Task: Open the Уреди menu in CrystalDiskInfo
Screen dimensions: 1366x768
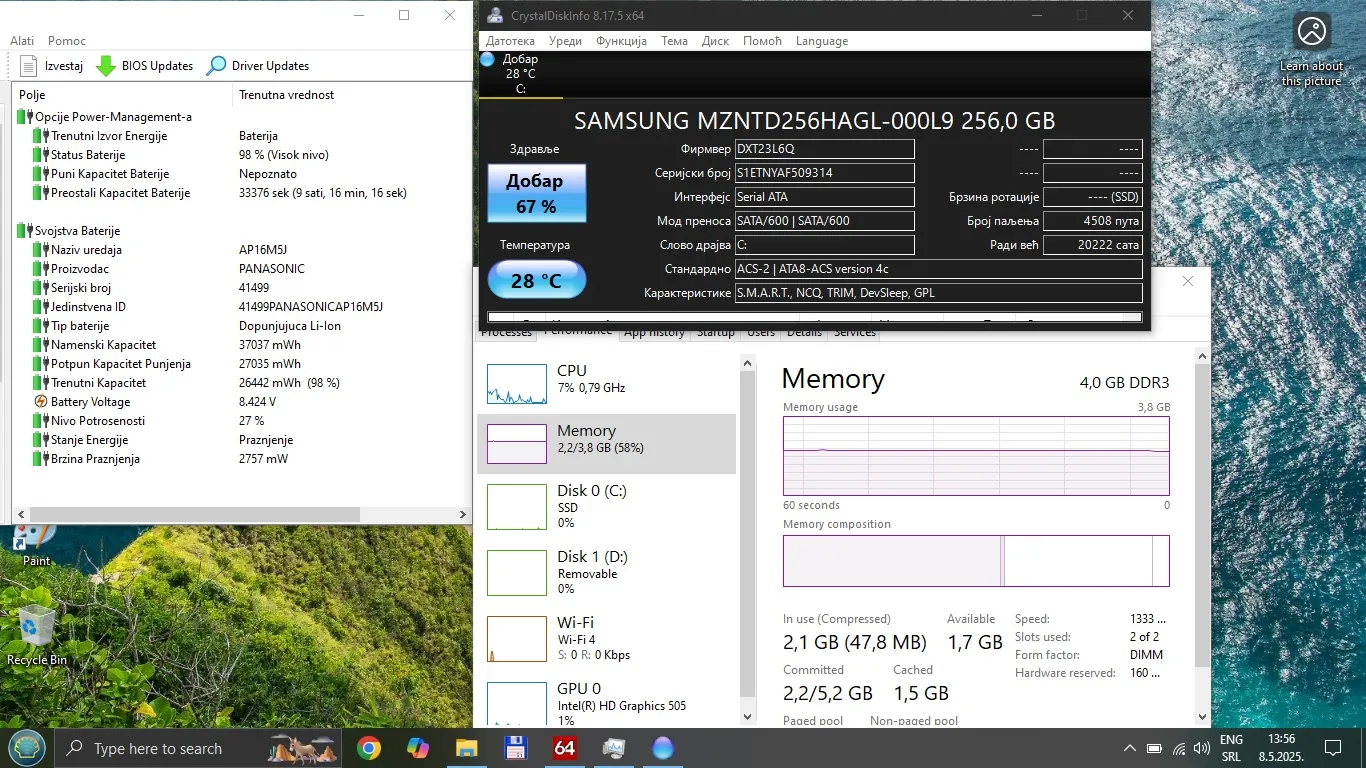Action: [x=566, y=41]
